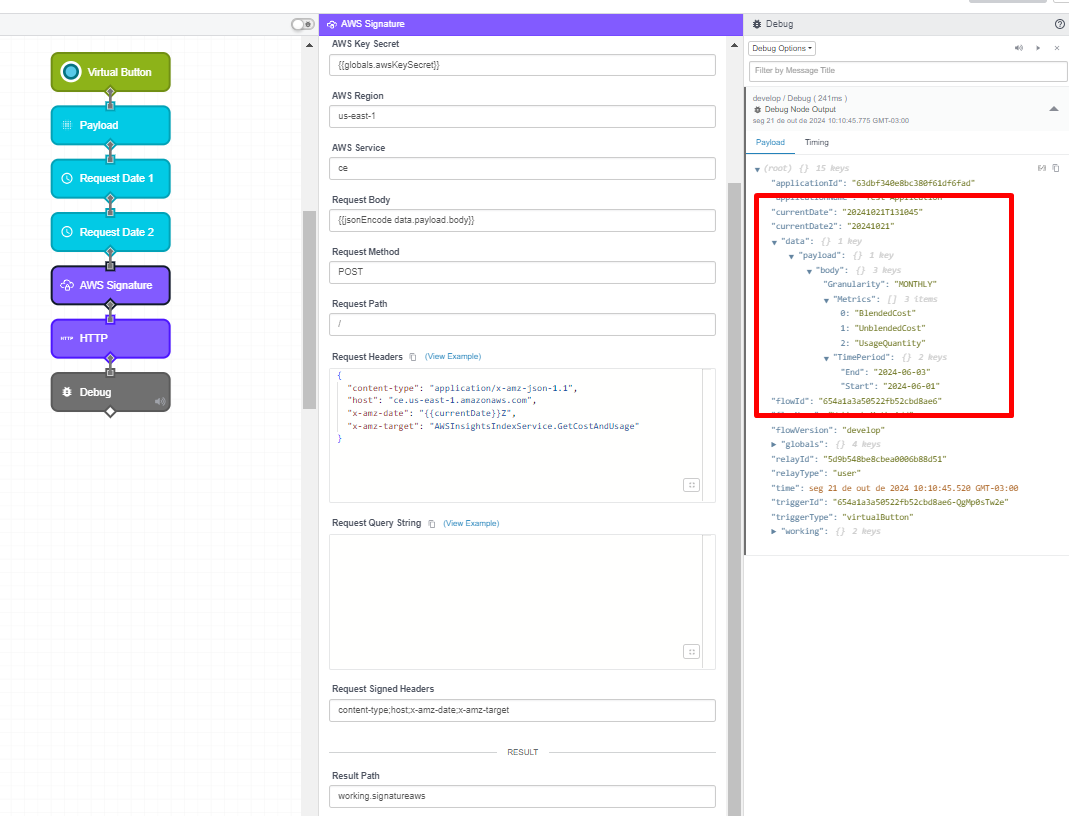The height and width of the screenshot is (816, 1069).
Task: Expand the Request Headers editor fullscreen
Action: point(691,485)
